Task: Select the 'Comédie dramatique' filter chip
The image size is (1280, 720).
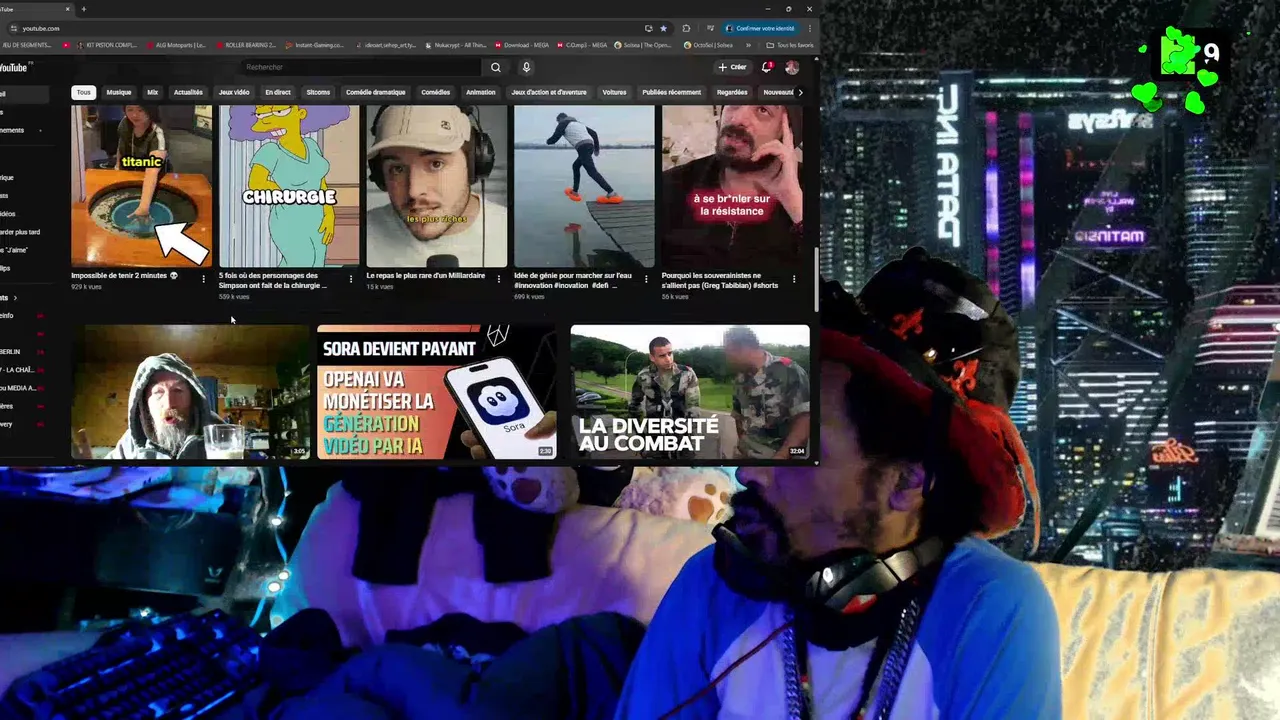Action: 376,92
